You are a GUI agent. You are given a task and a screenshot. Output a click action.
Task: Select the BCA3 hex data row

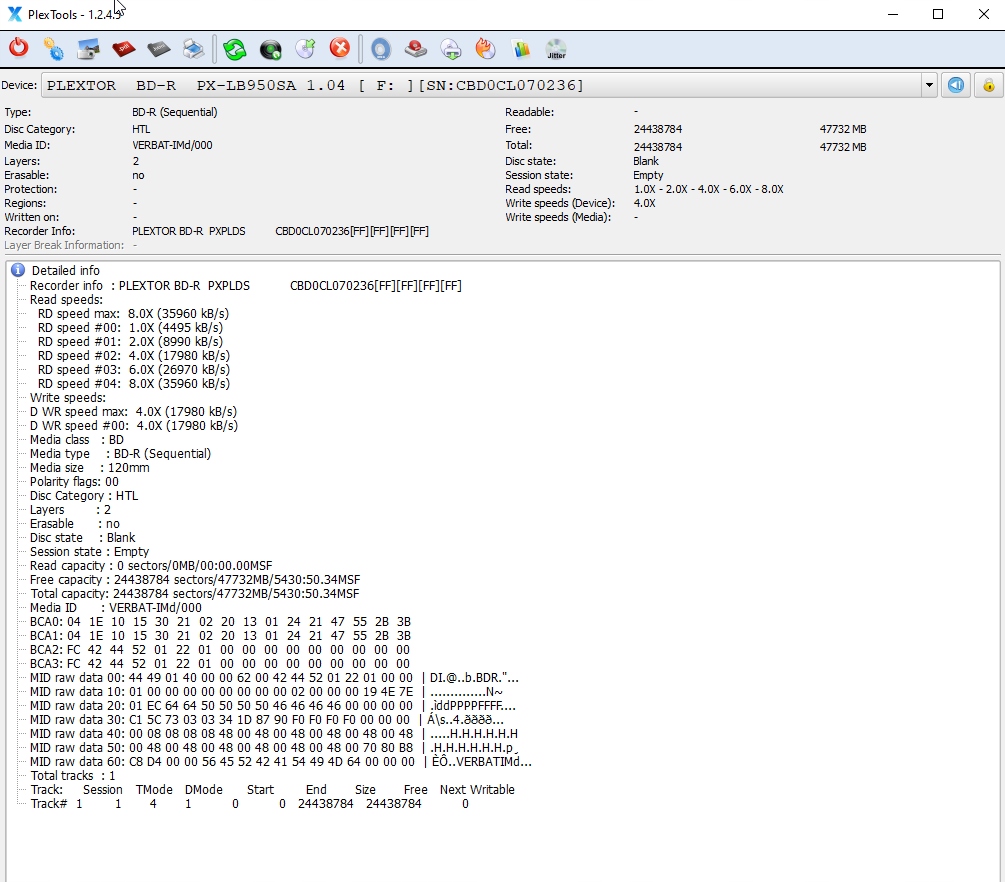click(220, 664)
